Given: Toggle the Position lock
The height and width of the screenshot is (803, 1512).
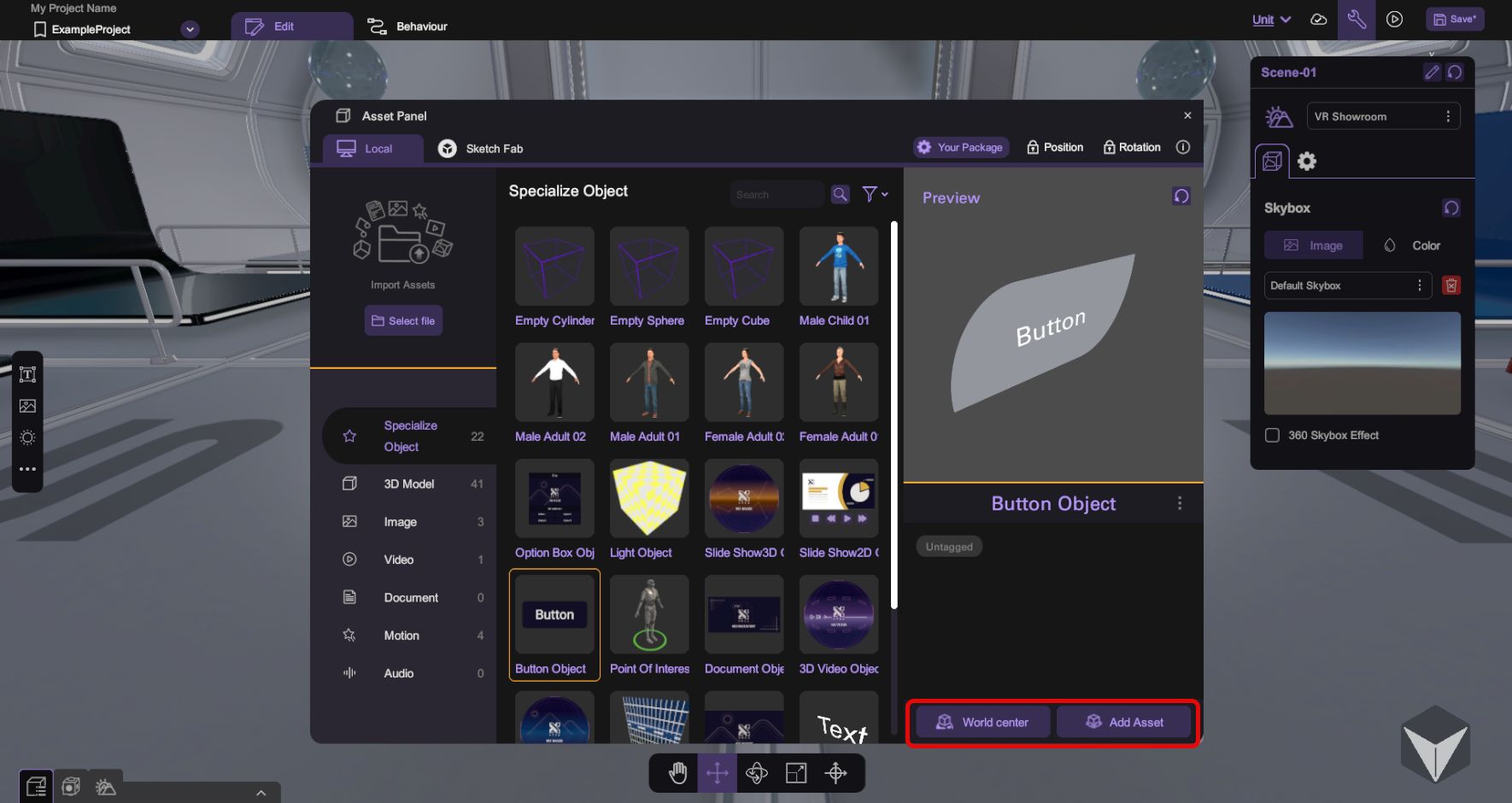Looking at the screenshot, I should [1055, 148].
